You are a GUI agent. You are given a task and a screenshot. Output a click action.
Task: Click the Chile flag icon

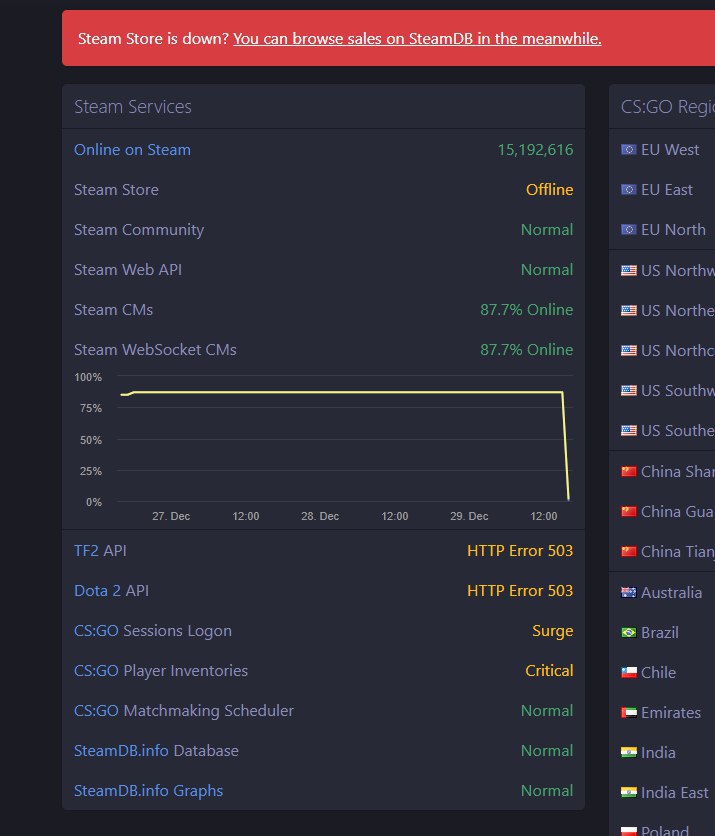tap(628, 673)
